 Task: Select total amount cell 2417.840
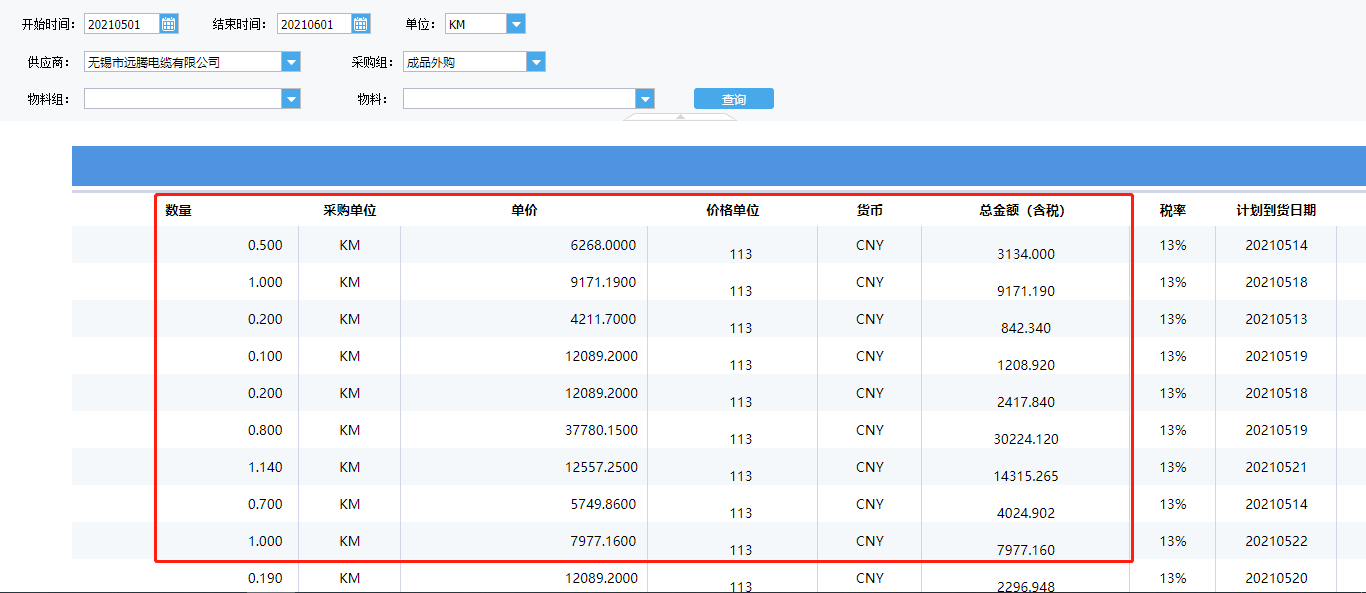(x=1025, y=402)
